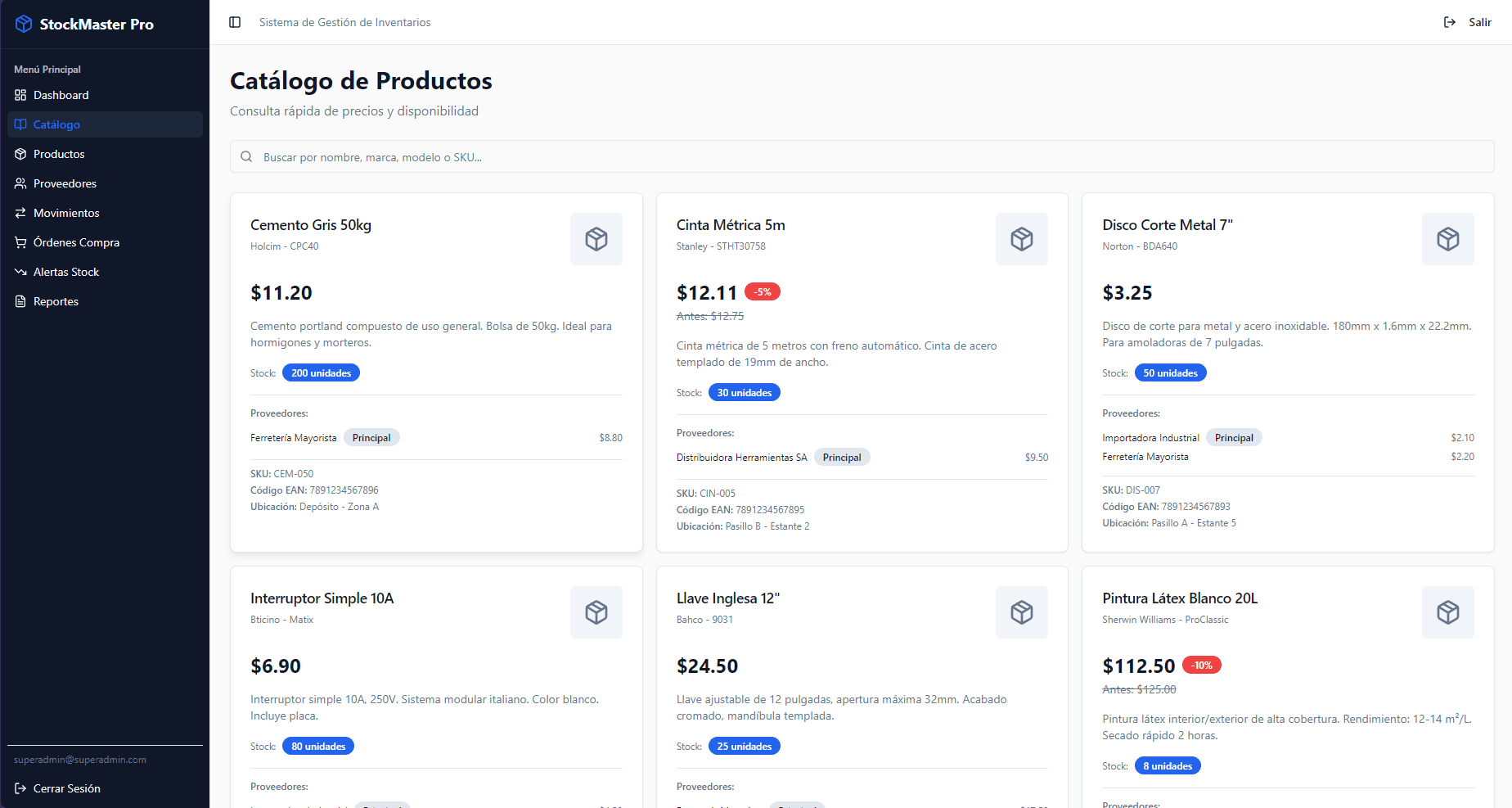Click the search magnifier icon

click(246, 156)
